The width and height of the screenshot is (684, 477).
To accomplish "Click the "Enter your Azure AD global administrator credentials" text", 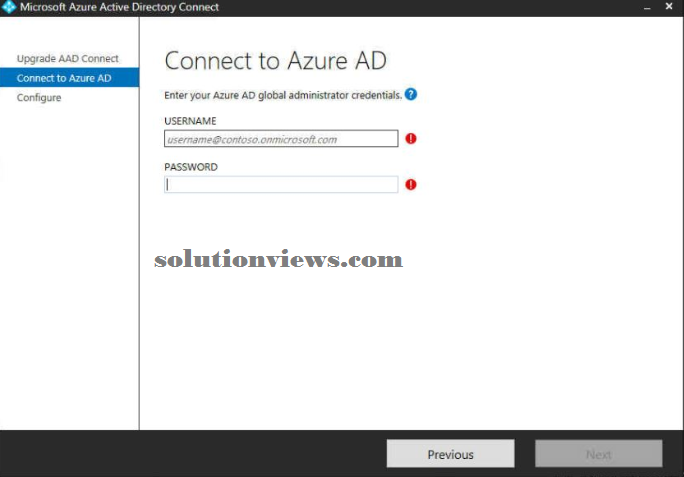I will click(283, 95).
